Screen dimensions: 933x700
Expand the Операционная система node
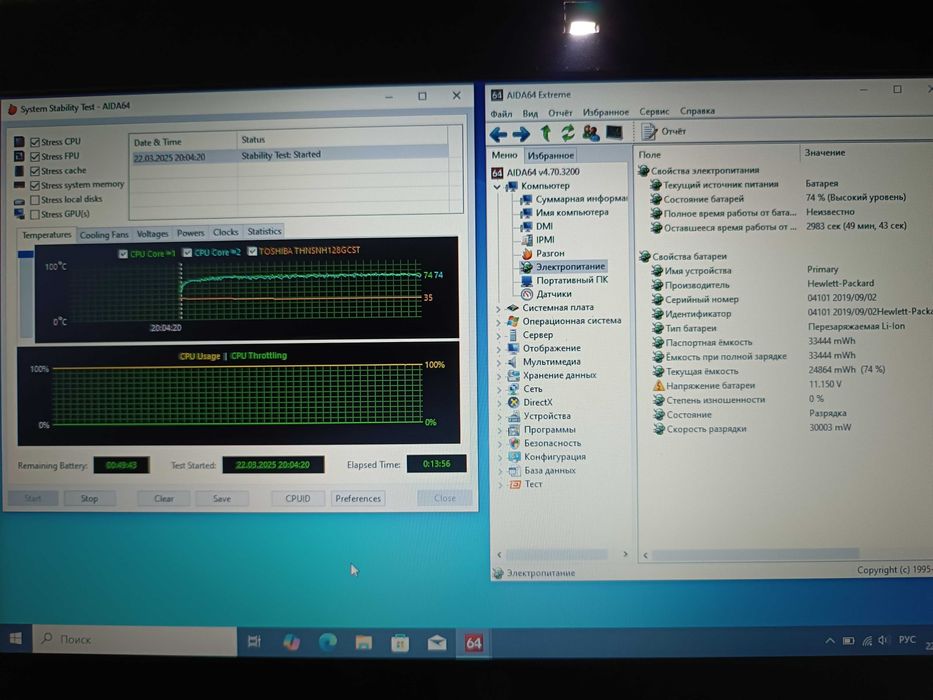click(499, 322)
